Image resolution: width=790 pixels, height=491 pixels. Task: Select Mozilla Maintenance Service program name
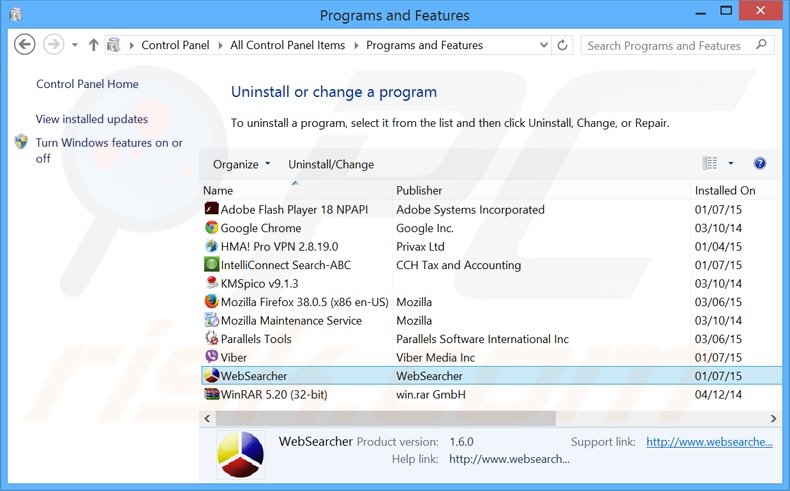[291, 321]
